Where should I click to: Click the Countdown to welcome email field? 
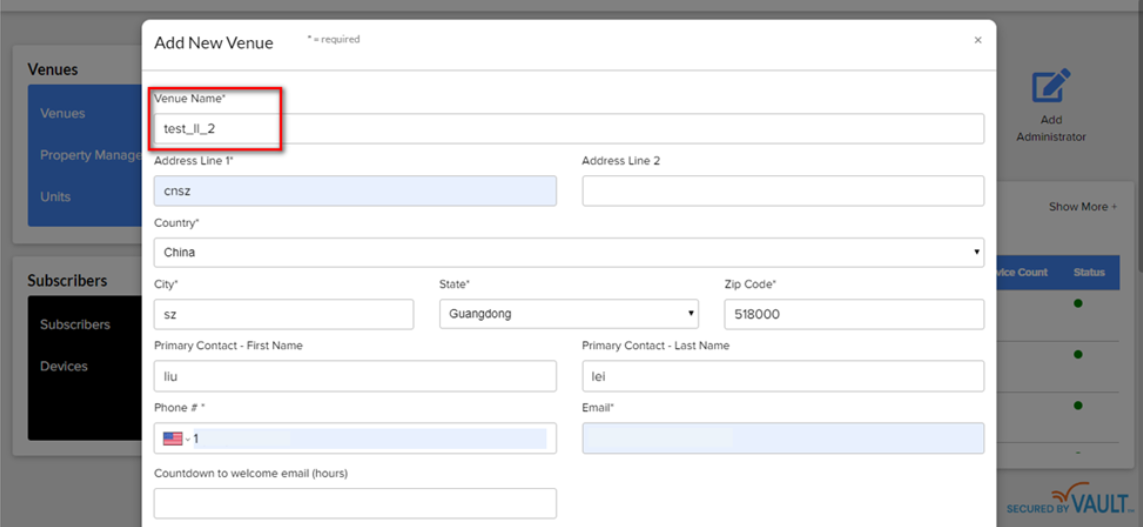pos(355,503)
